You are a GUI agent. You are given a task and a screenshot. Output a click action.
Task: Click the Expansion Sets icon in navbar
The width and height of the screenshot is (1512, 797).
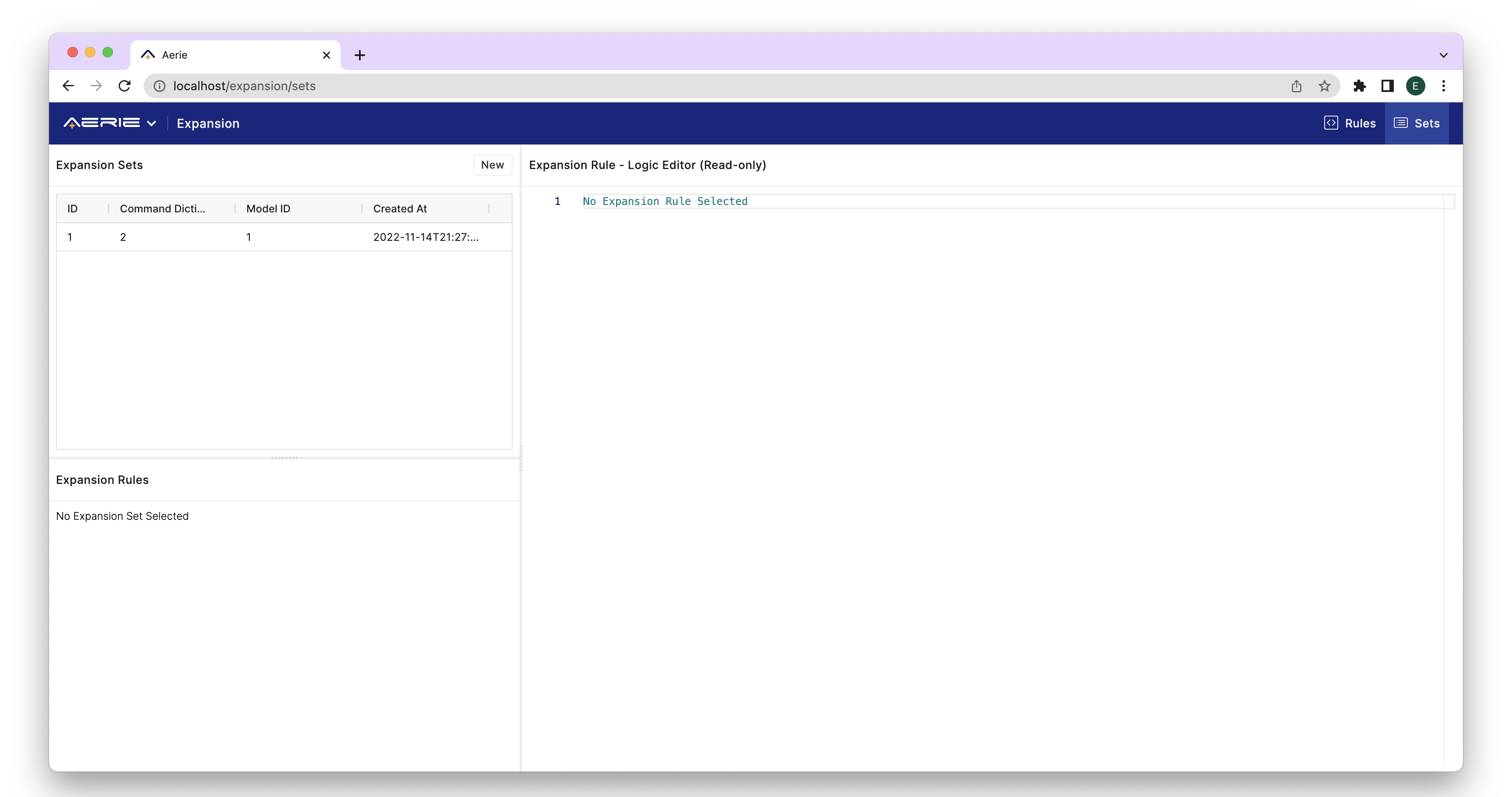(1401, 122)
